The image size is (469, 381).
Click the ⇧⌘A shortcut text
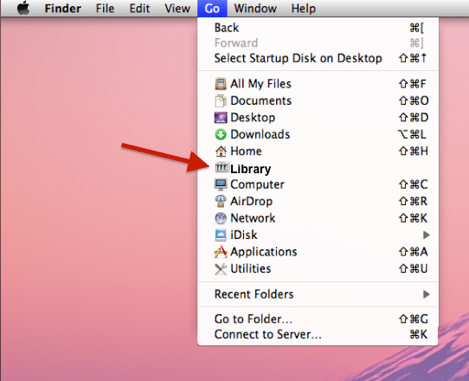(x=413, y=252)
